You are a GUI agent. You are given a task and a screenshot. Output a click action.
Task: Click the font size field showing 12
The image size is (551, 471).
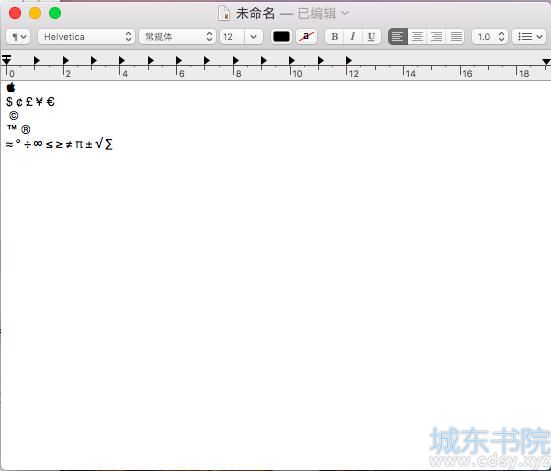[x=232, y=37]
